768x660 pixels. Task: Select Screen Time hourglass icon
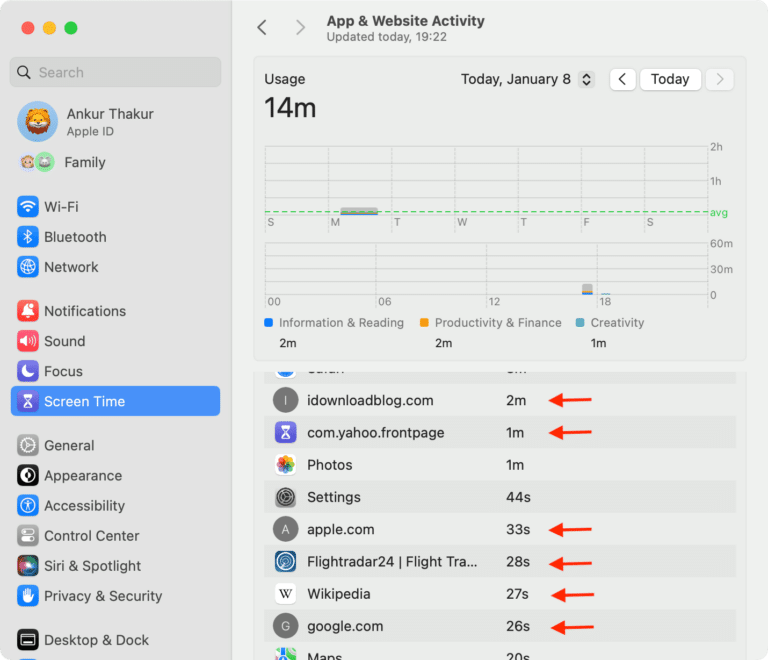coord(28,401)
